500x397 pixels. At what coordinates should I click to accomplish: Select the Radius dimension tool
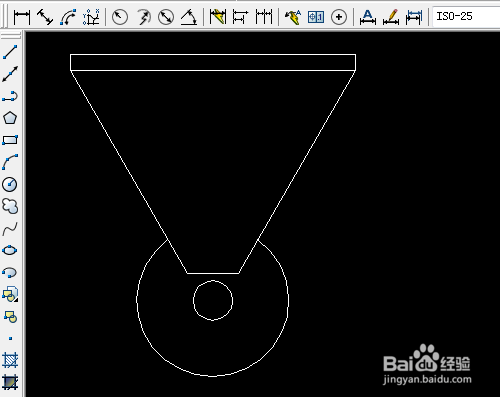[x=120, y=17]
